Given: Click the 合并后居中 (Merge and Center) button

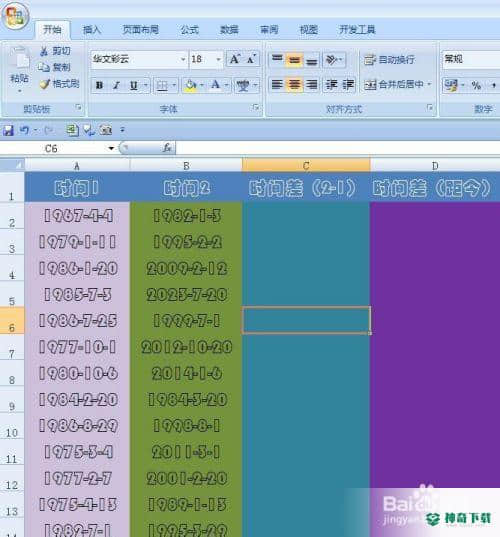Looking at the screenshot, I should click(x=397, y=85).
